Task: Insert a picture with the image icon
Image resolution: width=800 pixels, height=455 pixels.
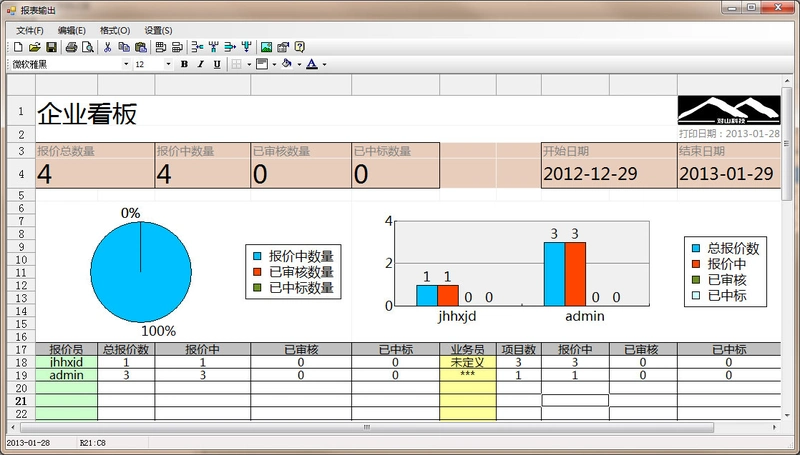Action: (x=266, y=47)
